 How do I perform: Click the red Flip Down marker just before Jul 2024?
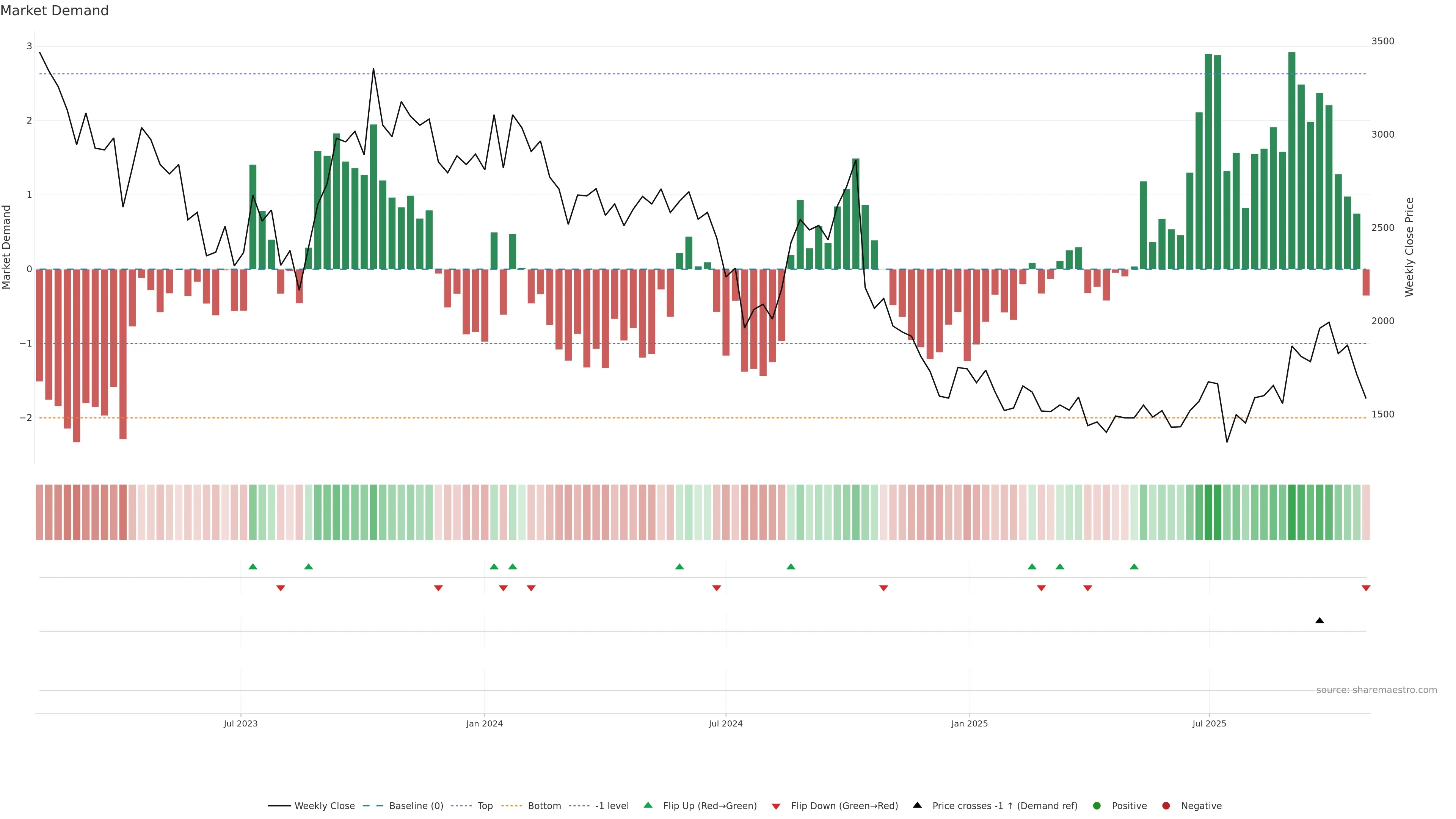click(716, 588)
